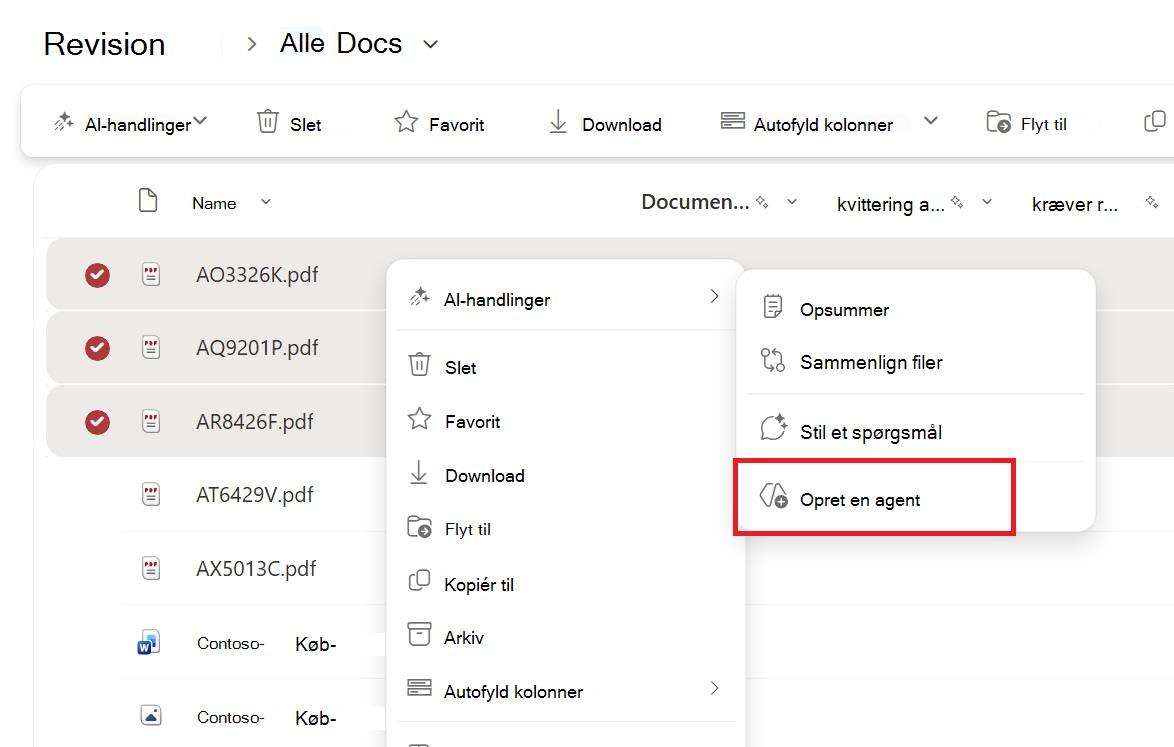The width and height of the screenshot is (1174, 747).
Task: Click the PDF icon for AX5013C.pdf
Action: coord(151,569)
